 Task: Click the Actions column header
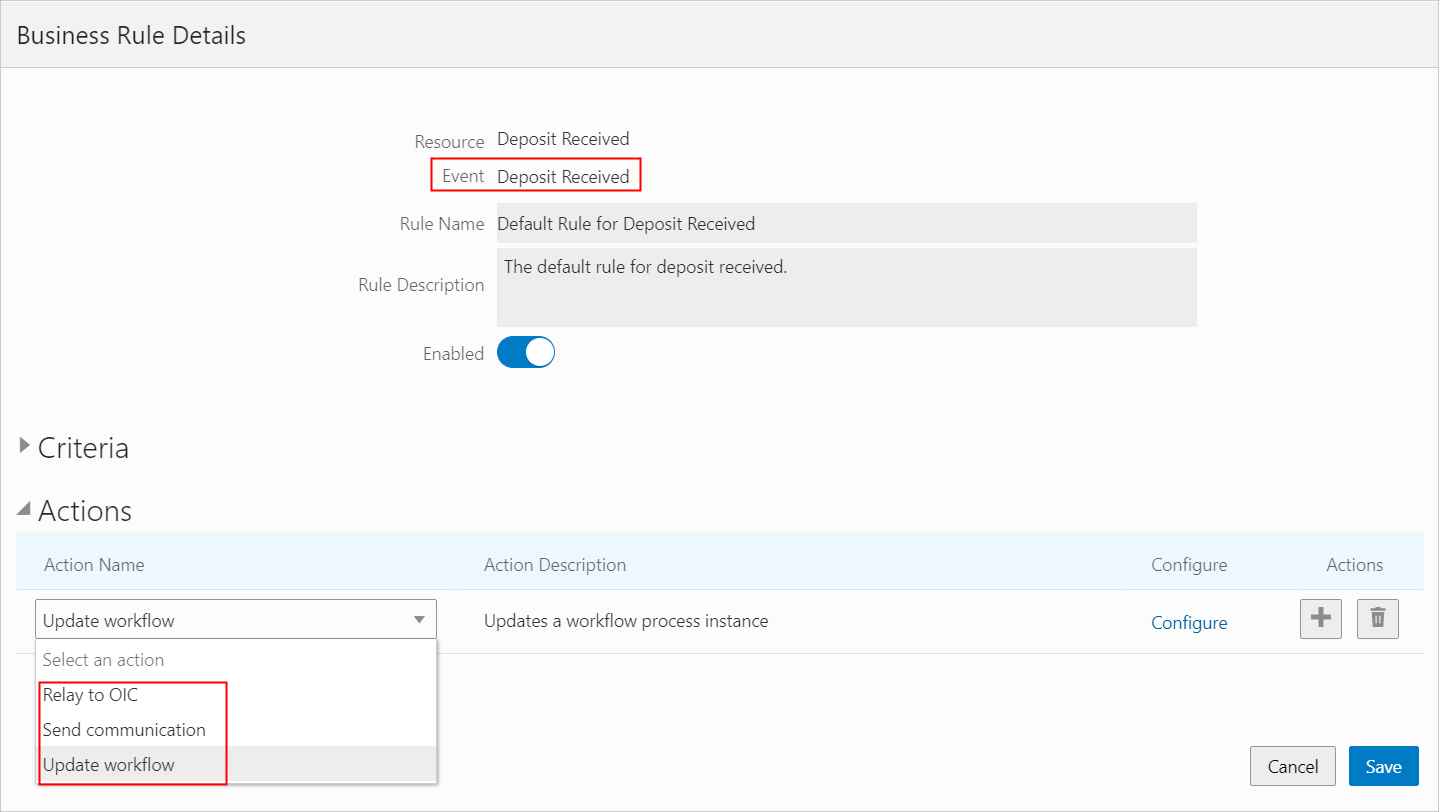pyautogui.click(x=1354, y=565)
